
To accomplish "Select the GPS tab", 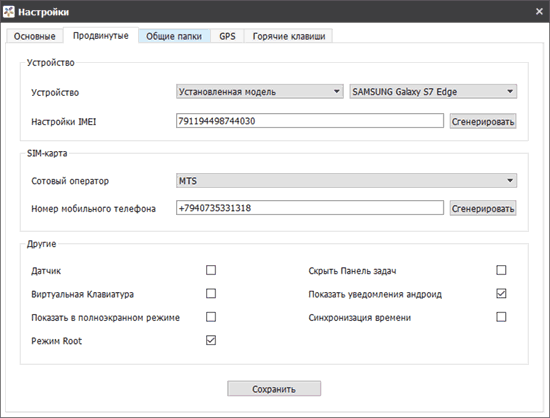I will 227,36.
